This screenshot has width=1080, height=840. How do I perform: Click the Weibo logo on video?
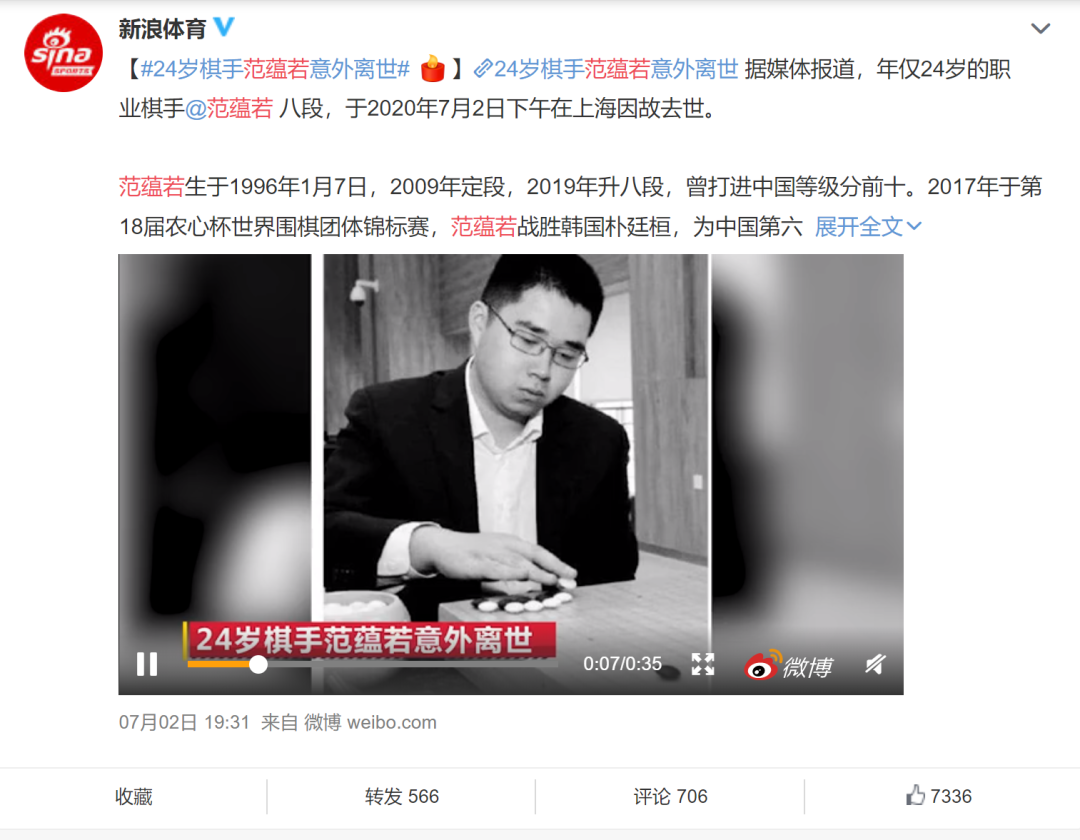[789, 665]
